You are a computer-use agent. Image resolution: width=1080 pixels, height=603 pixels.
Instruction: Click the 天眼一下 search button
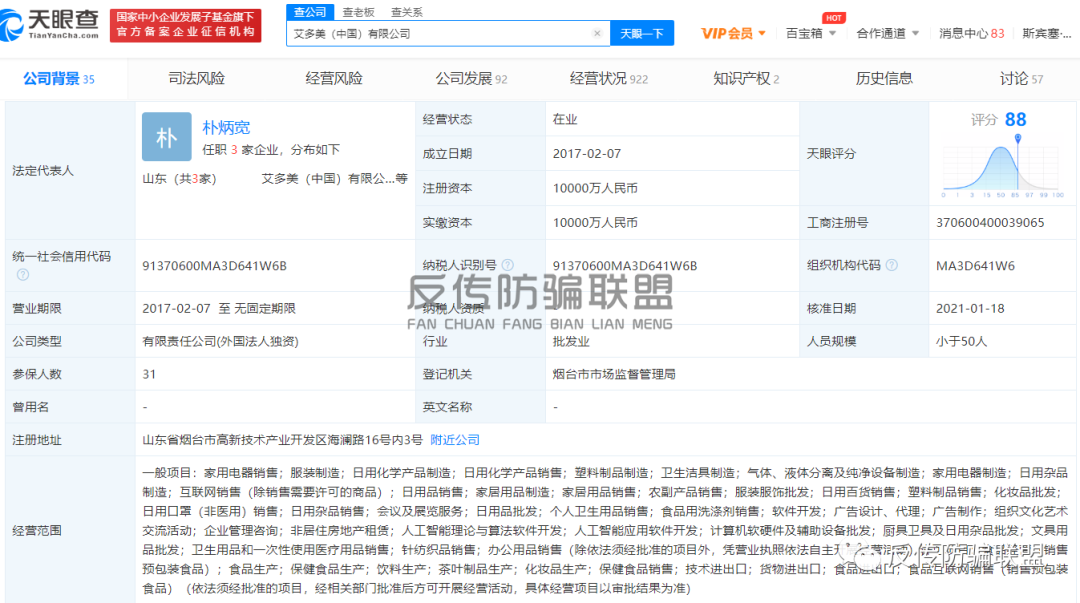pyautogui.click(x=641, y=33)
